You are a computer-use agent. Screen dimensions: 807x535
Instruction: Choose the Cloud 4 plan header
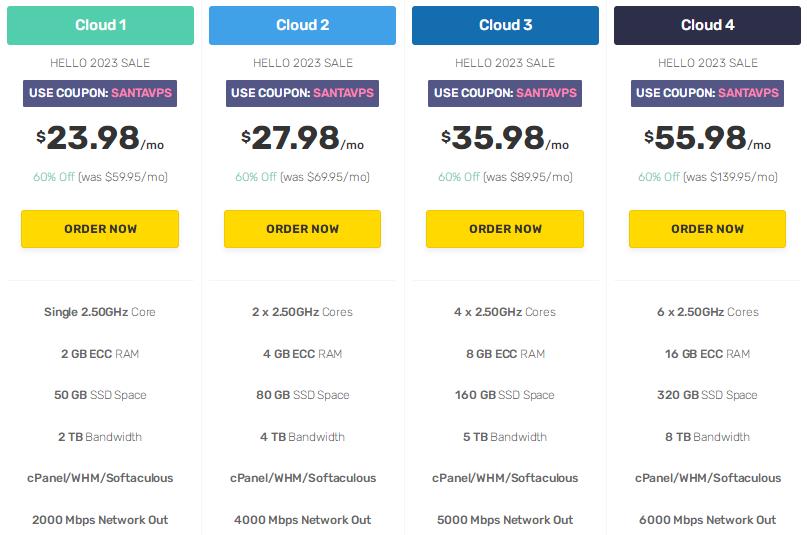click(x=707, y=25)
